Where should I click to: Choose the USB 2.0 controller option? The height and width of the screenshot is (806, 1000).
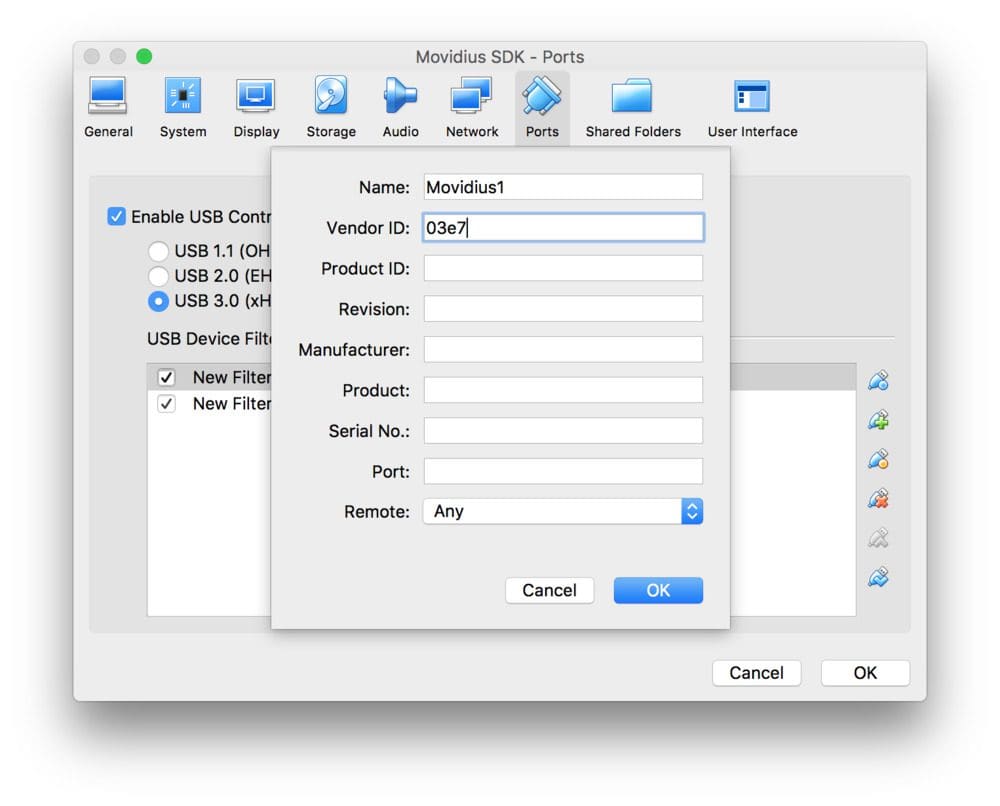pyautogui.click(x=158, y=276)
